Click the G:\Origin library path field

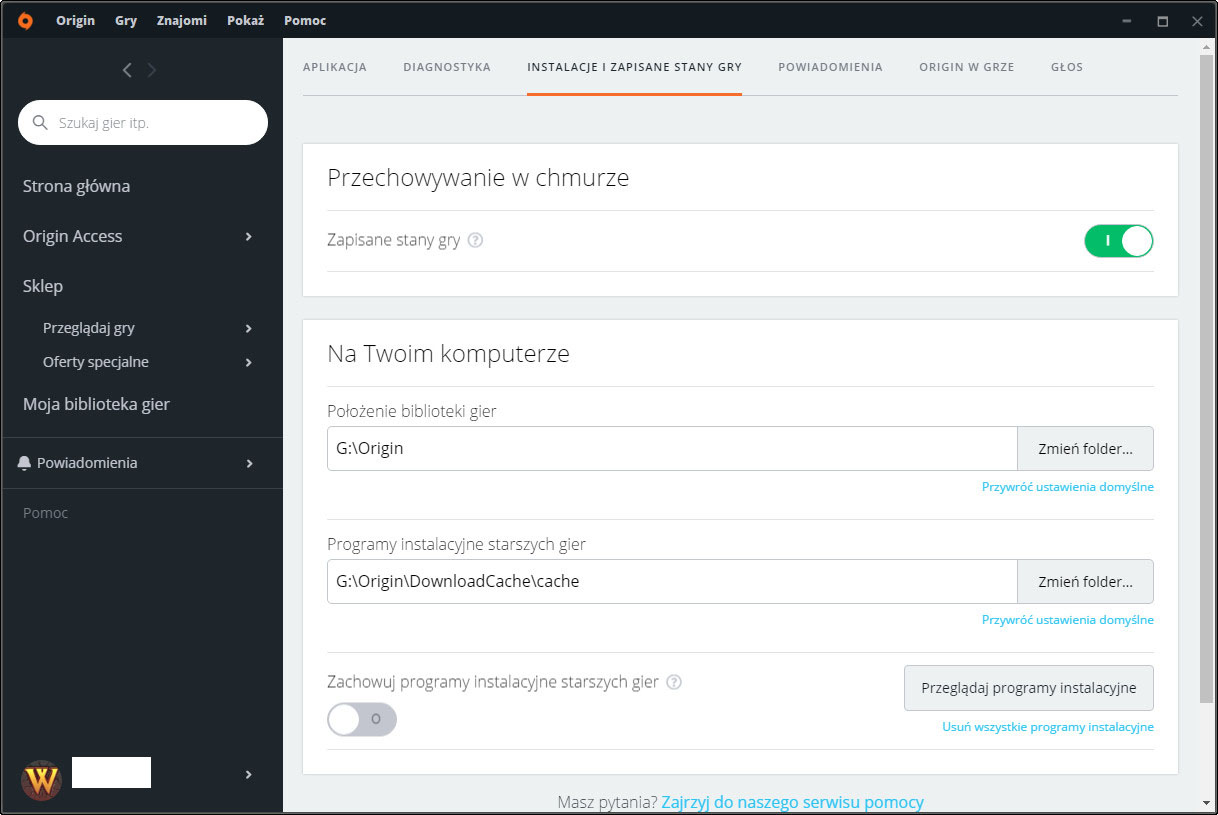(x=672, y=449)
